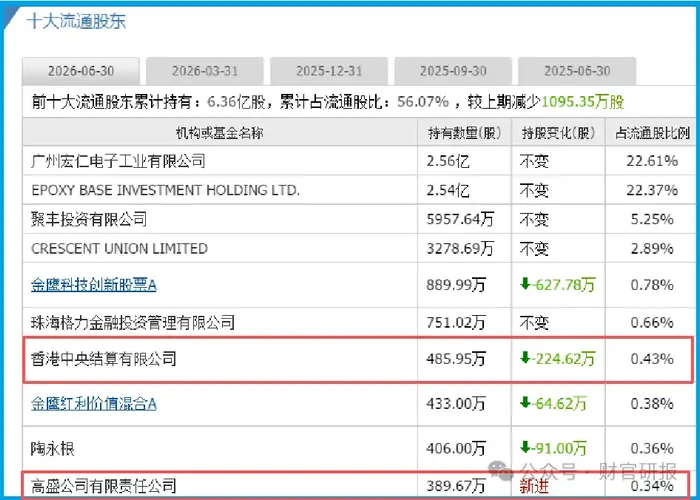
Task: Click the 0.38% ratio cell
Action: tap(652, 404)
